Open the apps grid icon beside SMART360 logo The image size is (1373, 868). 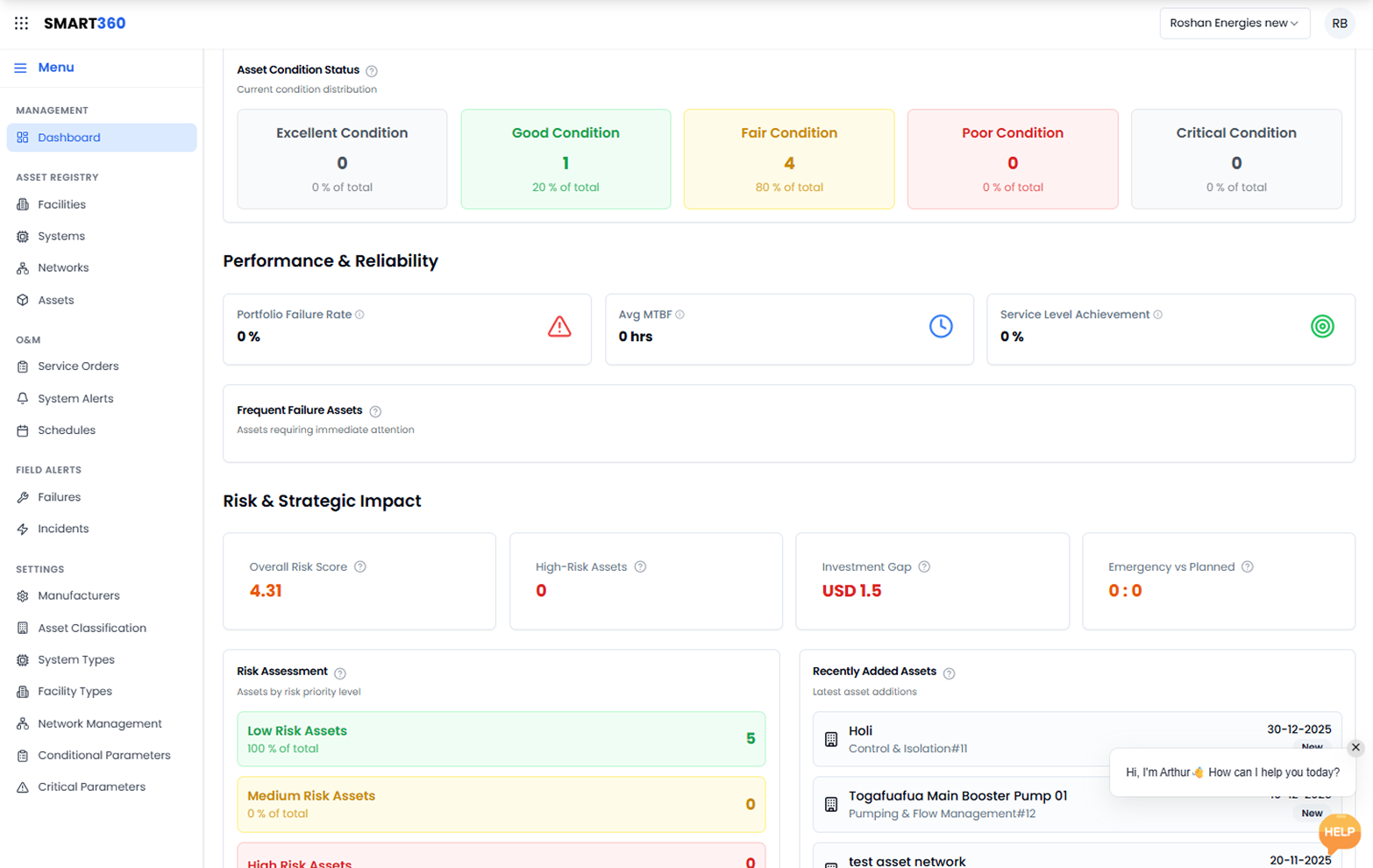pyautogui.click(x=21, y=23)
